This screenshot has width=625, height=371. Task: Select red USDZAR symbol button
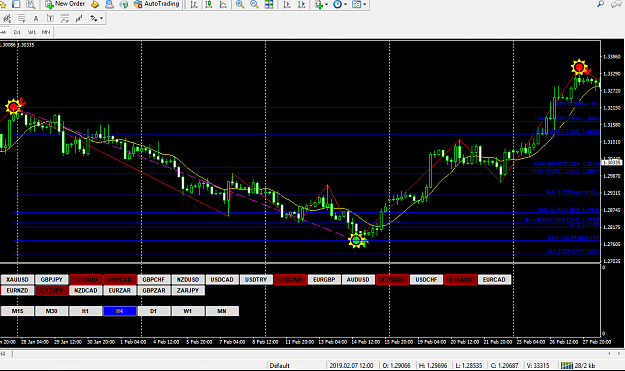pos(290,279)
